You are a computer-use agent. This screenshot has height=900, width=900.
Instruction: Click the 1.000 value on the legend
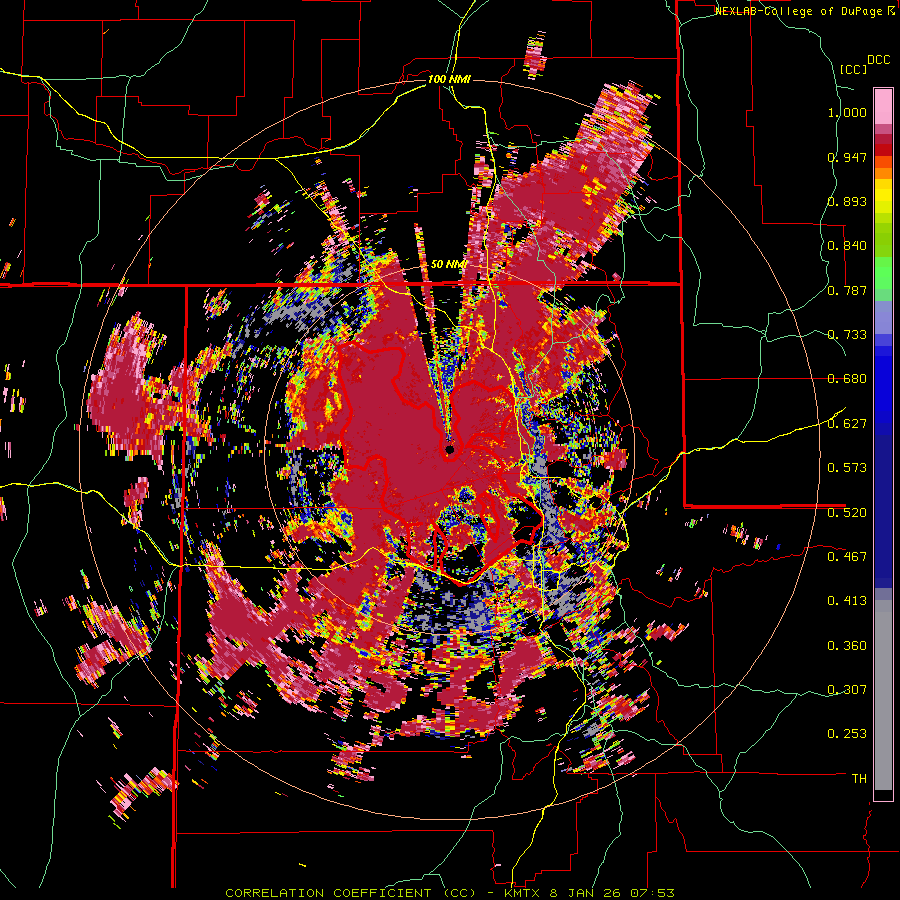click(x=847, y=112)
